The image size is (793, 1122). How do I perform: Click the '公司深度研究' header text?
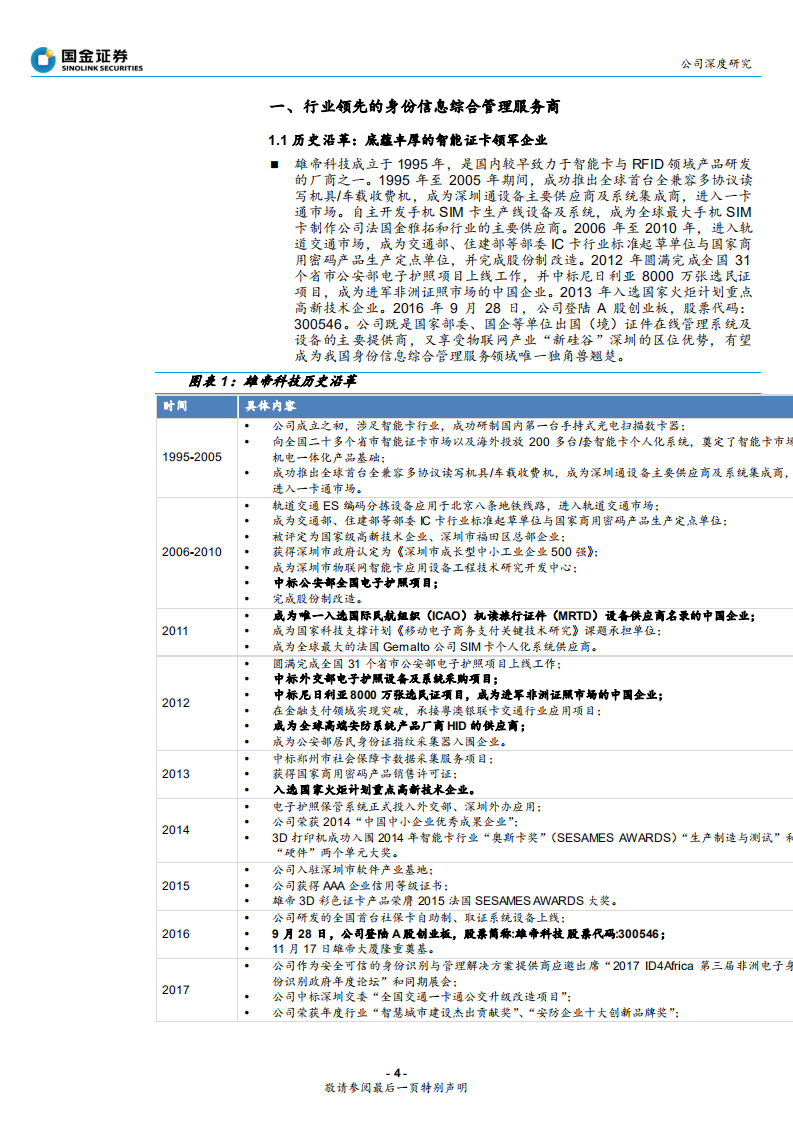[x=716, y=64]
